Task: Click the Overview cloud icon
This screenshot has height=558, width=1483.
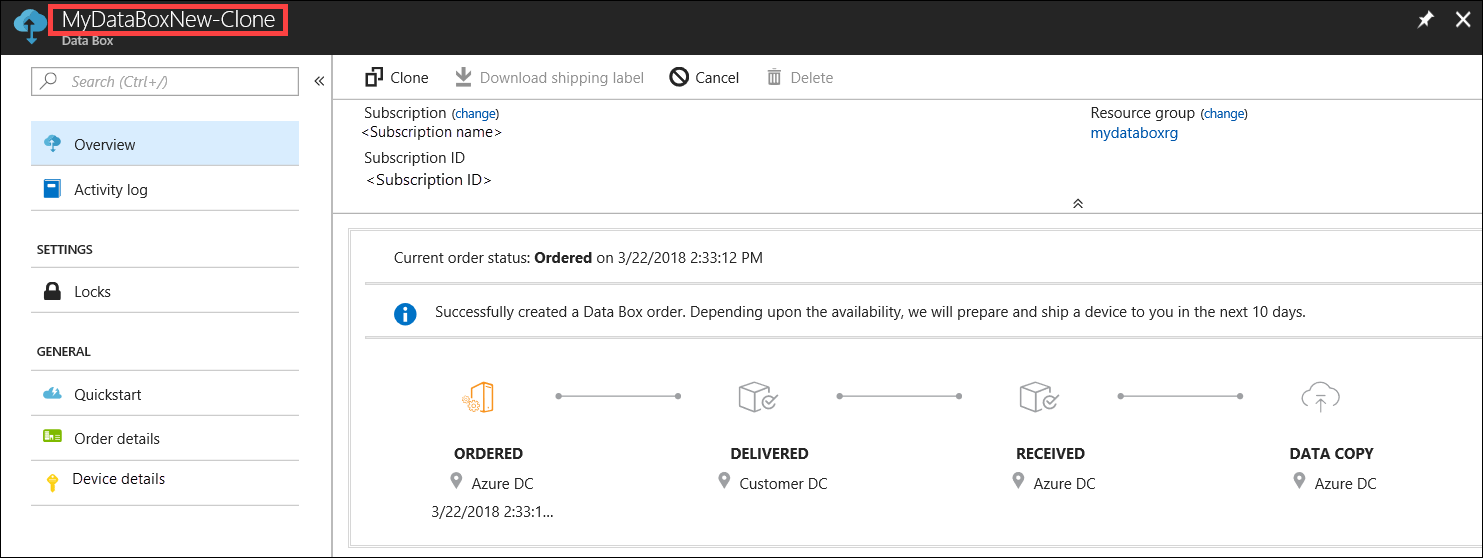Action: pyautogui.click(x=53, y=144)
